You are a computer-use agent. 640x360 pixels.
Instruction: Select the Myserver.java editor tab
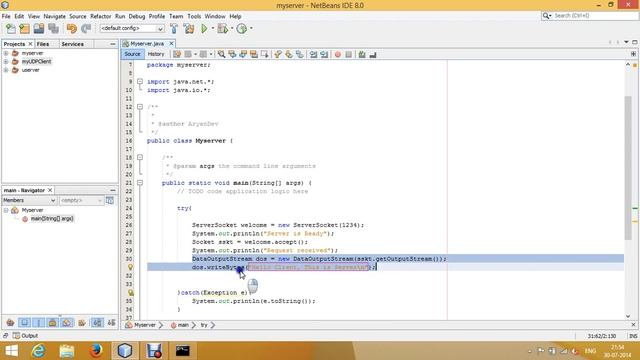(x=147, y=44)
